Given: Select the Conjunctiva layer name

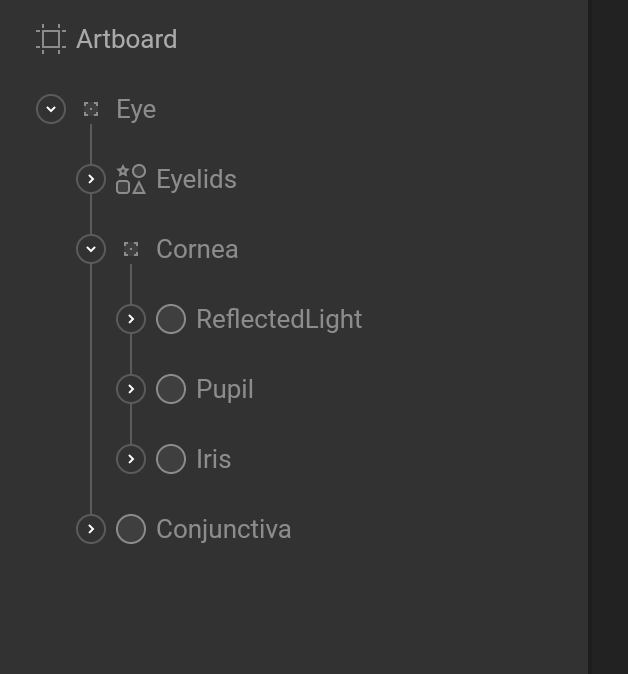Looking at the screenshot, I should [224, 530].
